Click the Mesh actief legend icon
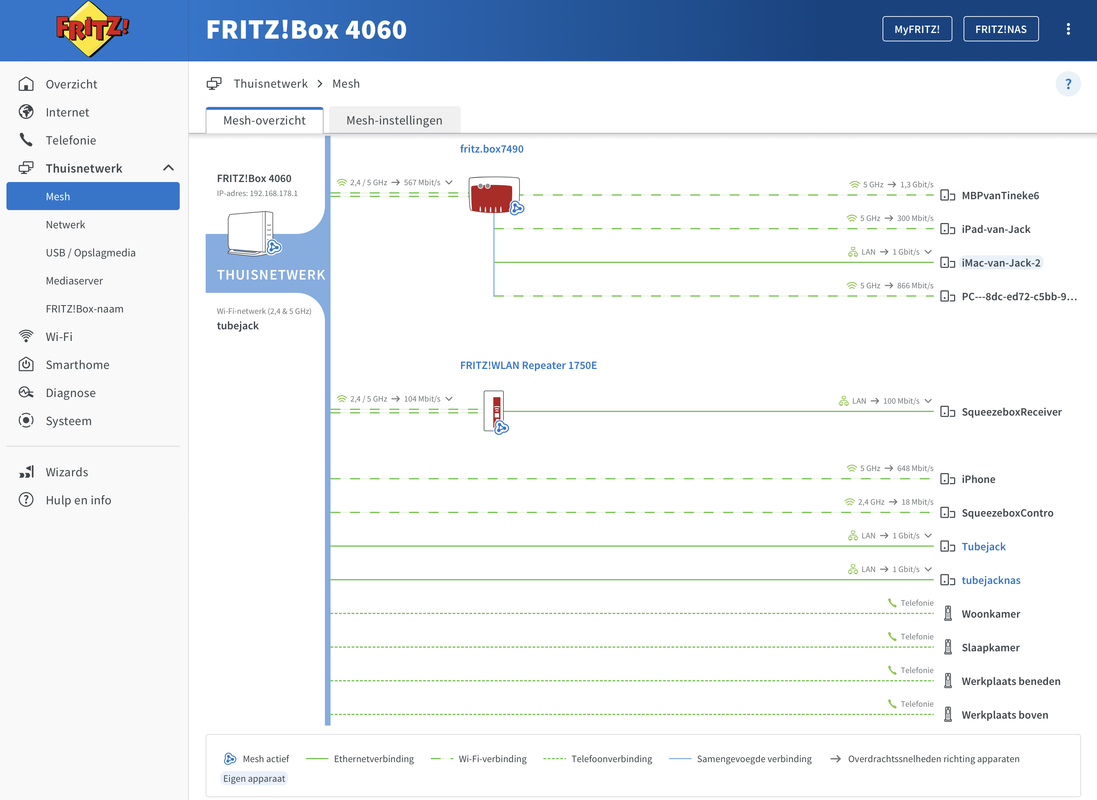The width and height of the screenshot is (1097, 800). (230, 759)
